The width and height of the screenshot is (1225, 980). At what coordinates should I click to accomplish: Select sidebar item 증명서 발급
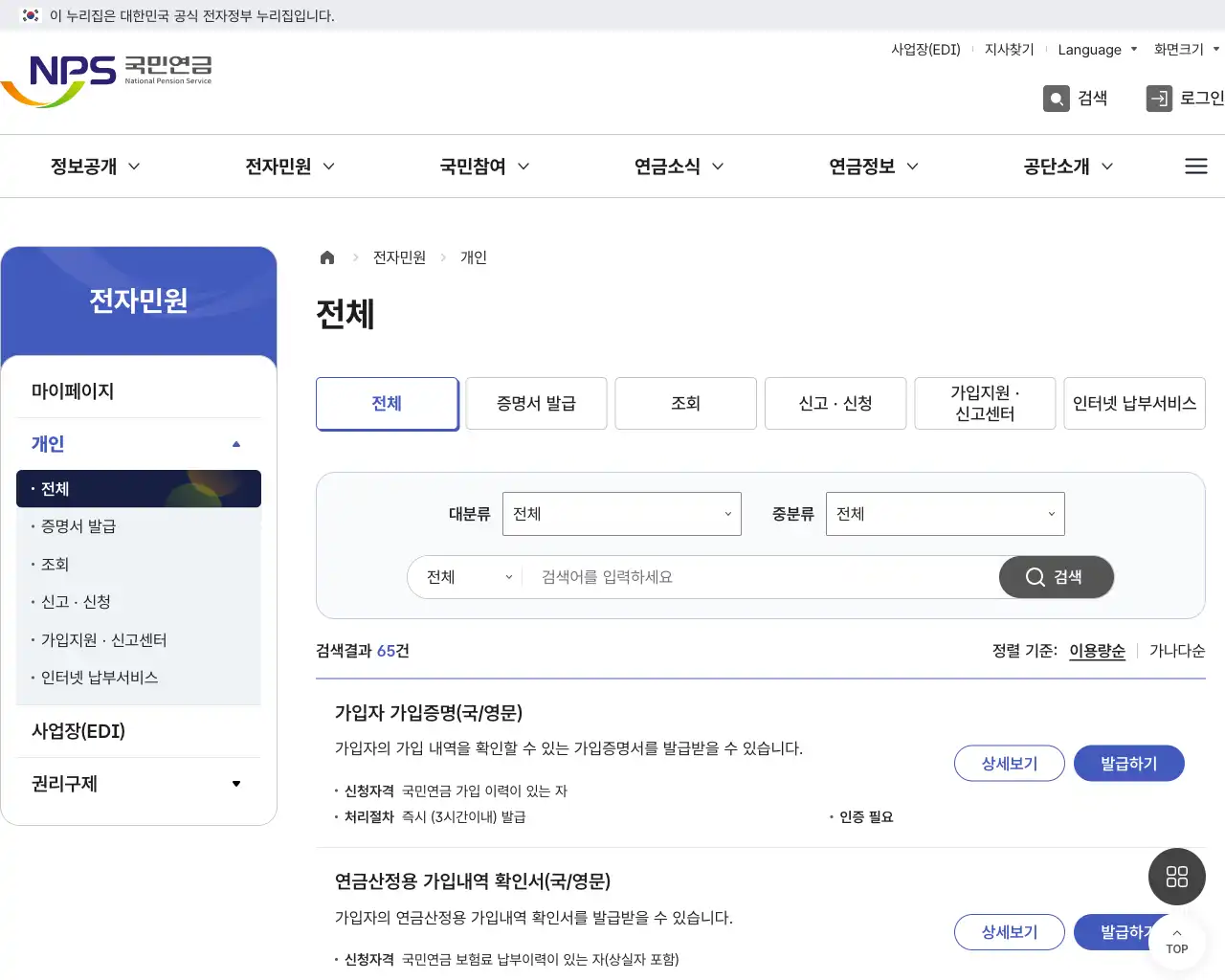click(x=139, y=526)
